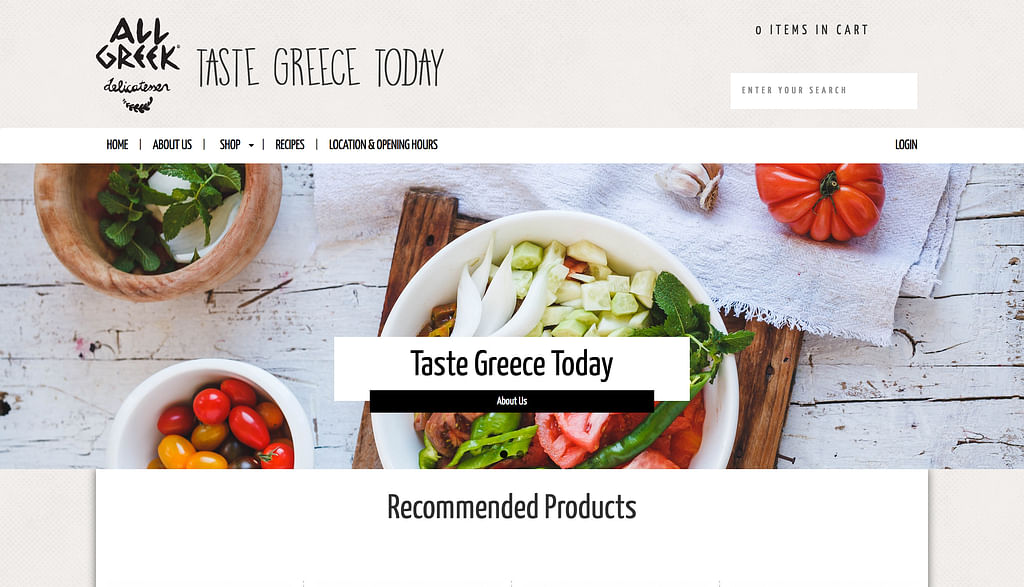
Task: Click the laurel sprig under the delicatessen logo
Action: pyautogui.click(x=138, y=104)
